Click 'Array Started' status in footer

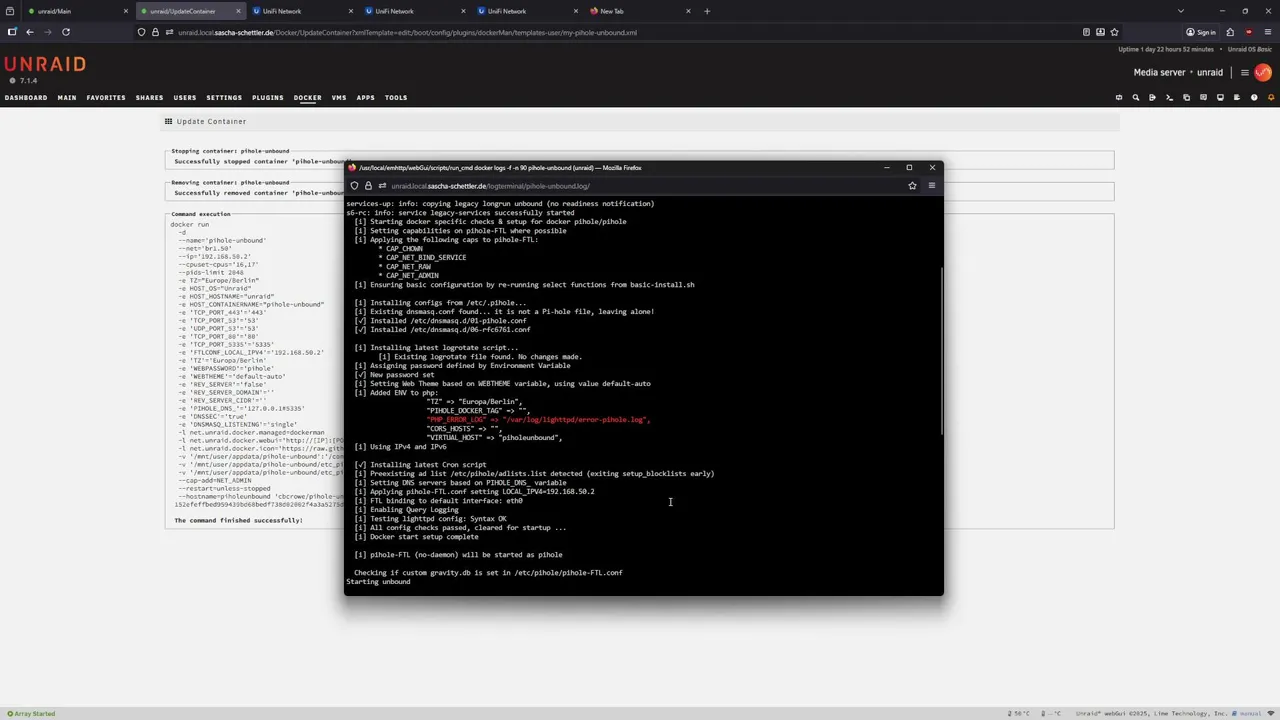[x=31, y=714]
